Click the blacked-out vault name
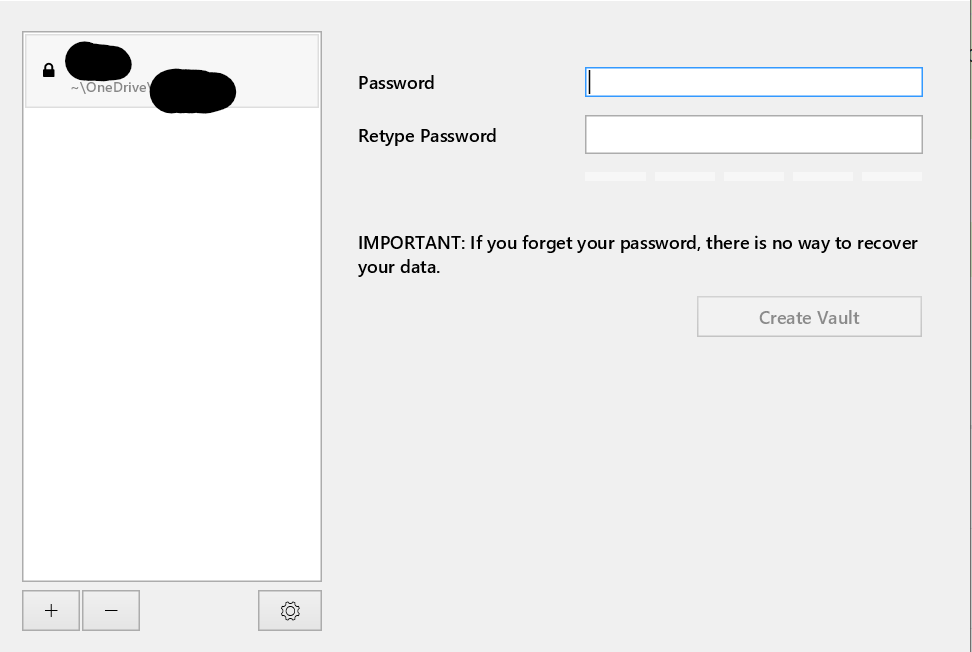972x652 pixels. 98,62
